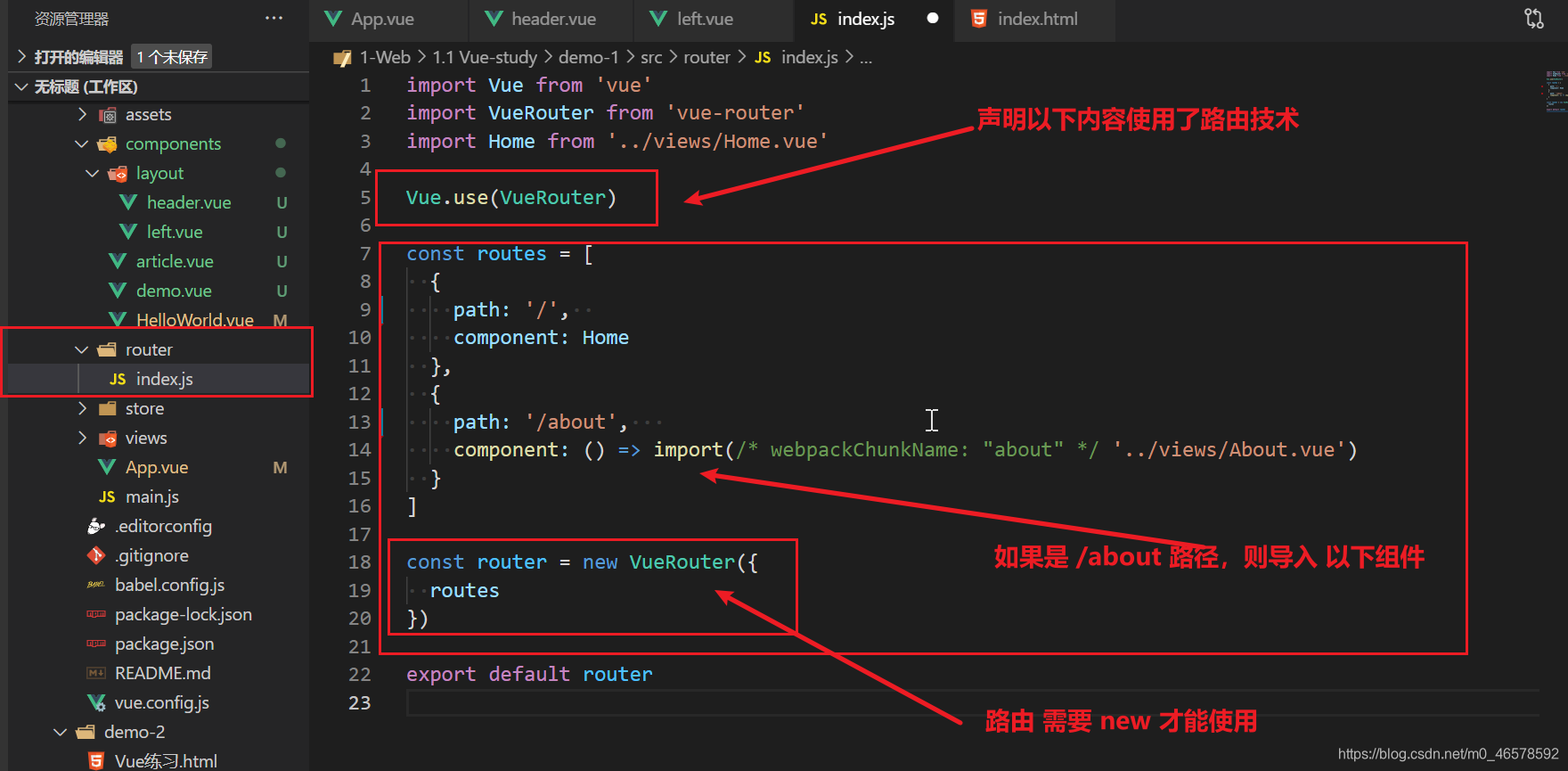Screen dimensions: 1568x771
Task: Open Vue练习.html in demo-2 folder
Action: point(166,760)
